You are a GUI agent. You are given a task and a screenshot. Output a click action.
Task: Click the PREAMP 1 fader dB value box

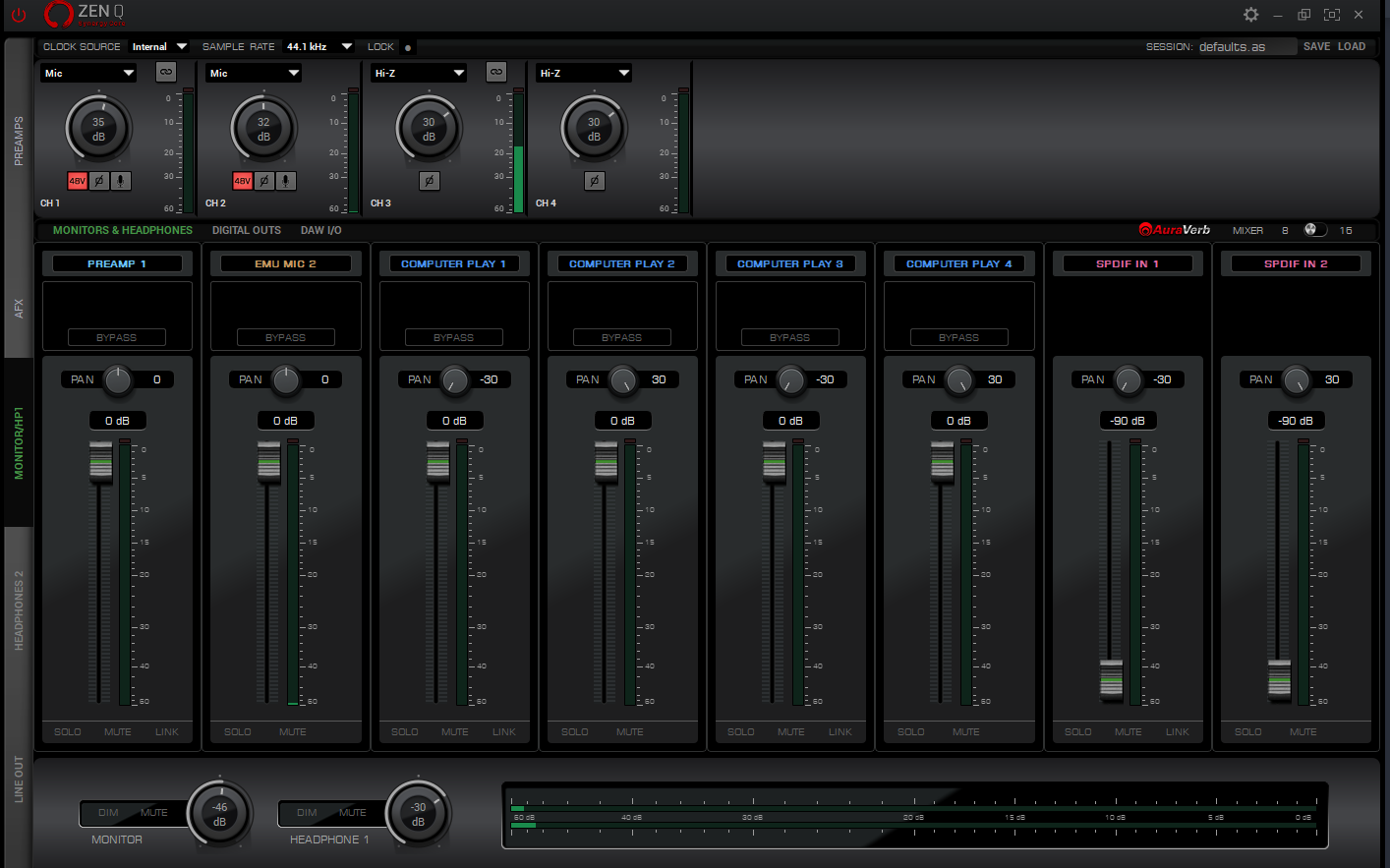click(x=117, y=421)
